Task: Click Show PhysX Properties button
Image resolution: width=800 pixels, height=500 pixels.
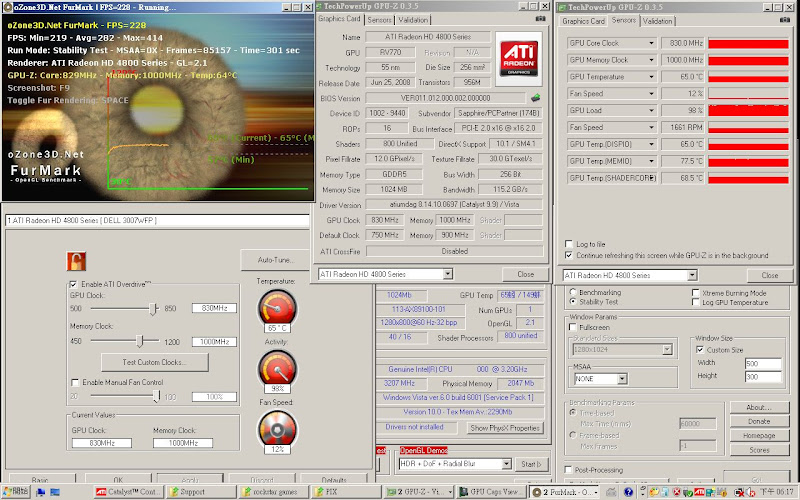Action: [504, 428]
